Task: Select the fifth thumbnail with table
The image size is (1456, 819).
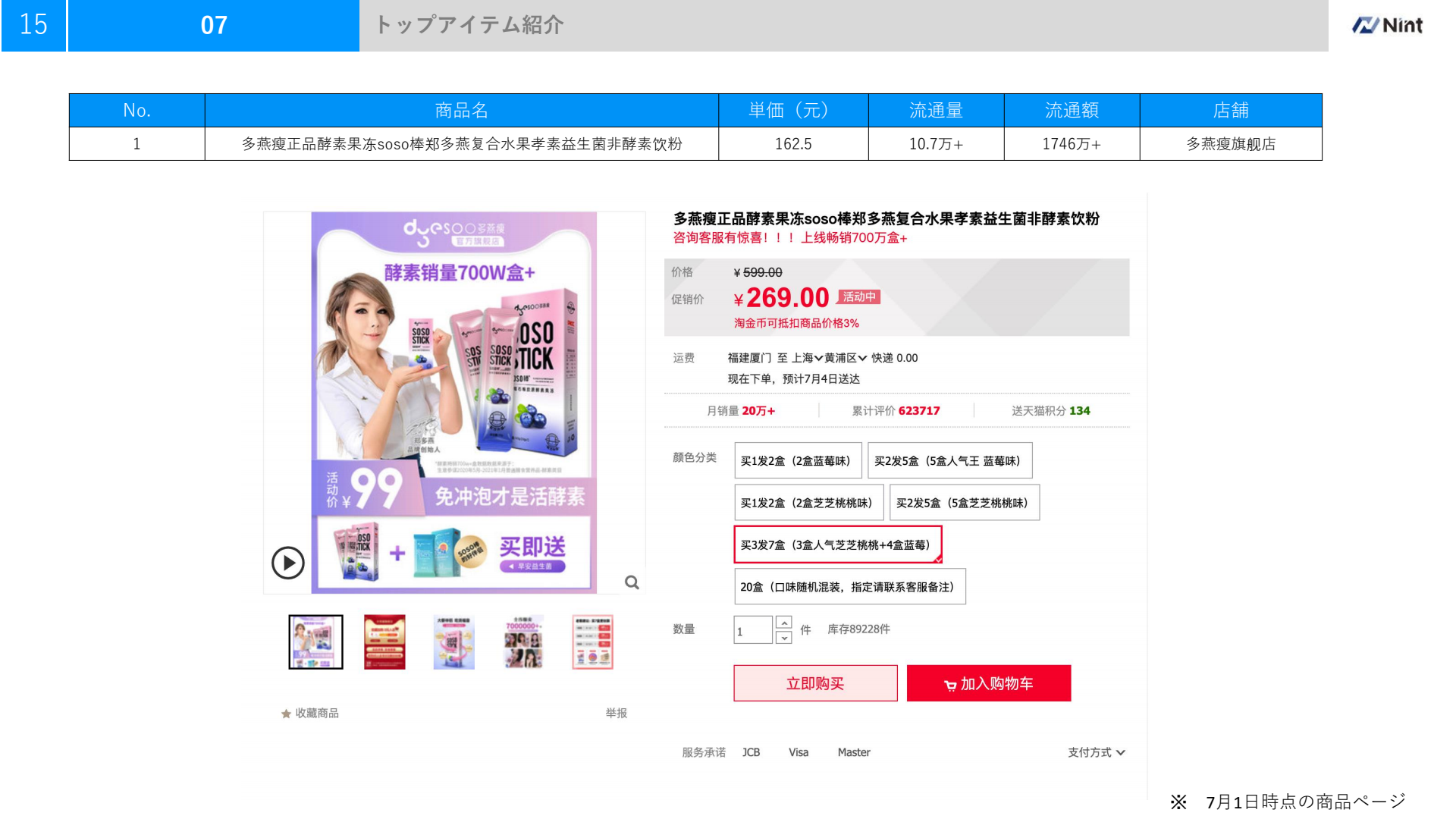Action: 592,642
